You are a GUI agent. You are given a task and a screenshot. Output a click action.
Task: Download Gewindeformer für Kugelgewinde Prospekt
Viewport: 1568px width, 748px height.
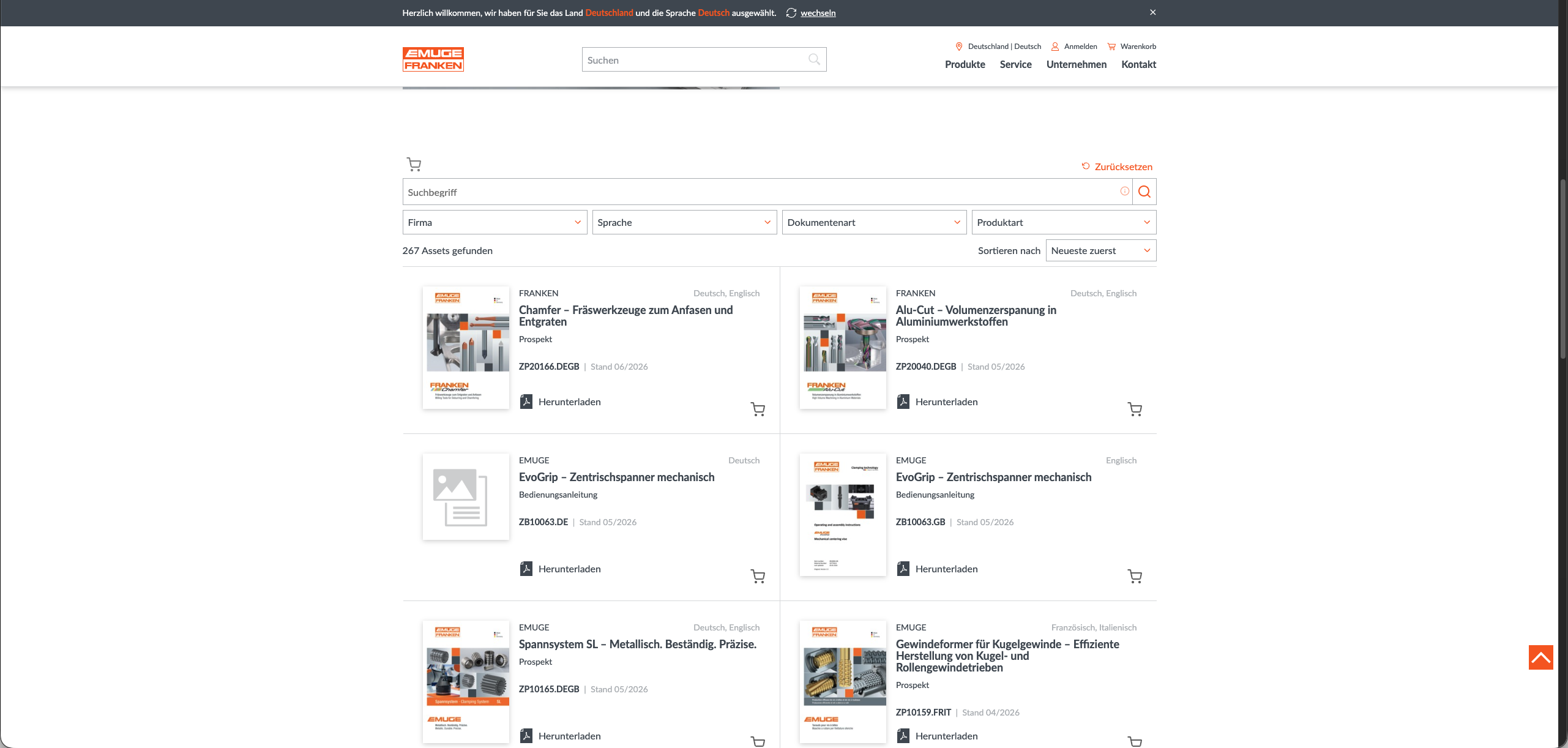pyautogui.click(x=947, y=736)
